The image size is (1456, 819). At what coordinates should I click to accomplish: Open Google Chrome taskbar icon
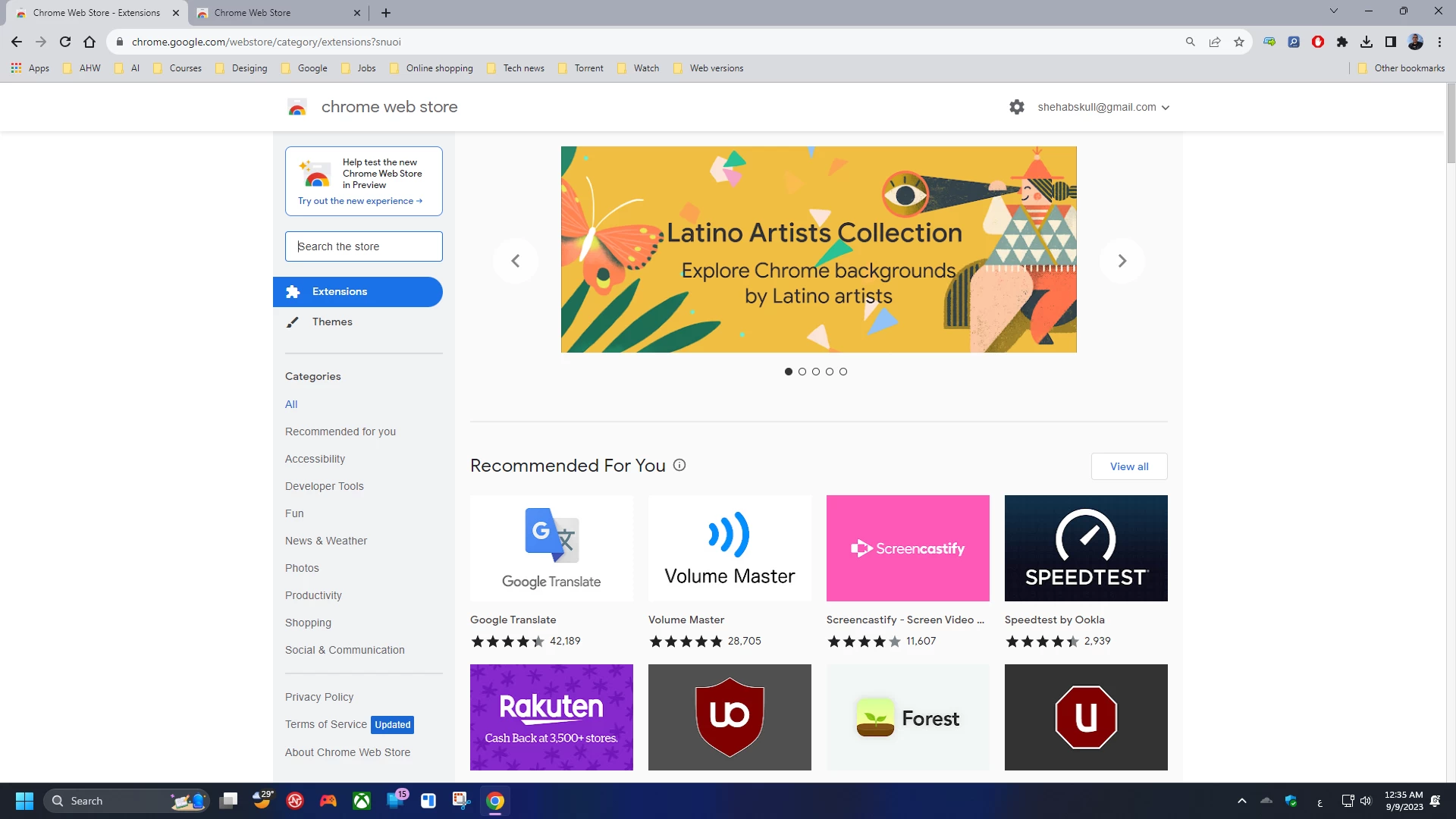(x=495, y=801)
